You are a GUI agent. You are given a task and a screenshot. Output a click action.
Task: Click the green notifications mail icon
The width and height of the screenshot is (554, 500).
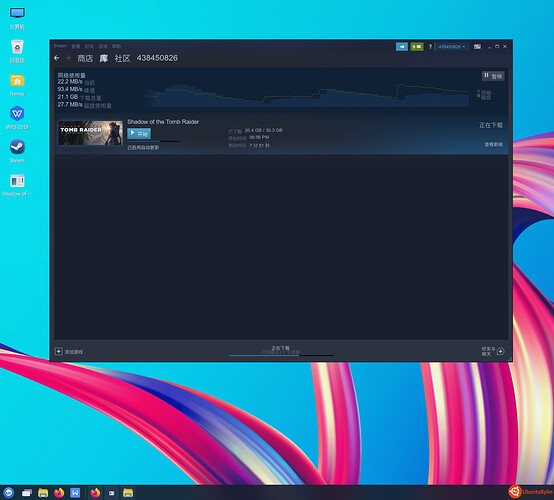[417, 47]
